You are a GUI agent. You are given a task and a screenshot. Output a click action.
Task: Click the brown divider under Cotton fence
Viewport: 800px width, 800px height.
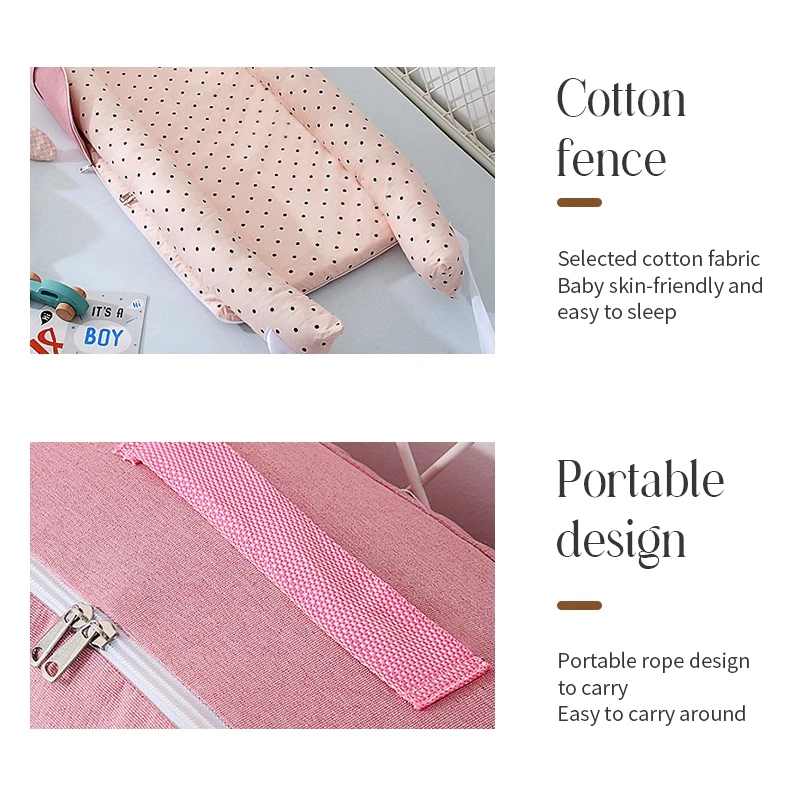pyautogui.click(x=580, y=203)
